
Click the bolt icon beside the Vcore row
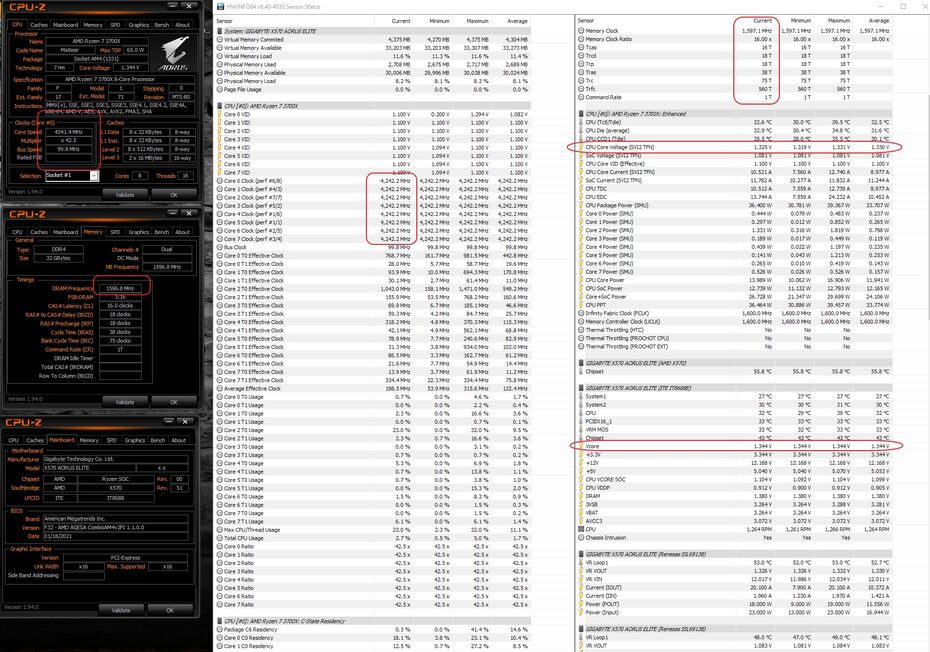(581, 446)
